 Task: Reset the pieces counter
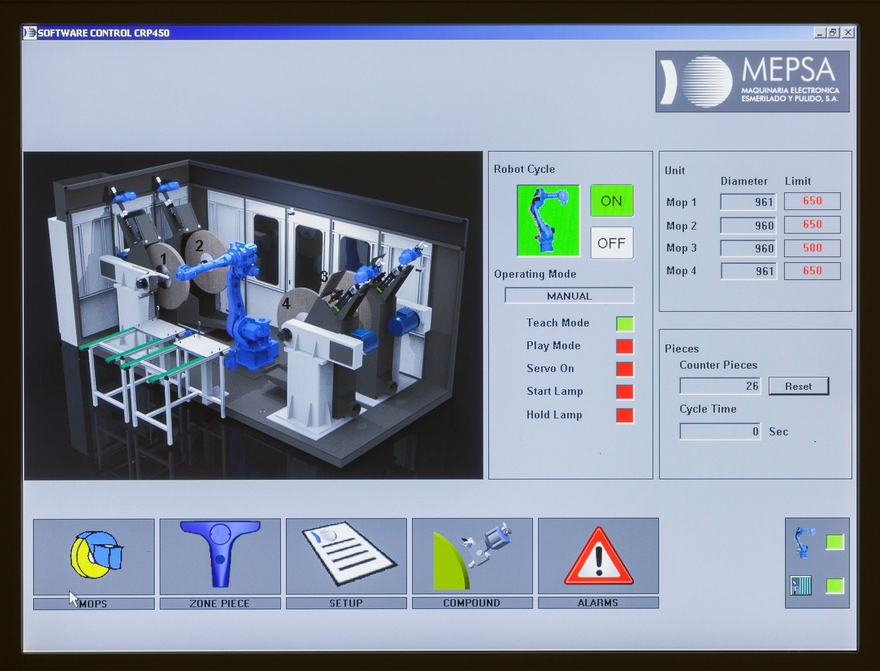798,386
